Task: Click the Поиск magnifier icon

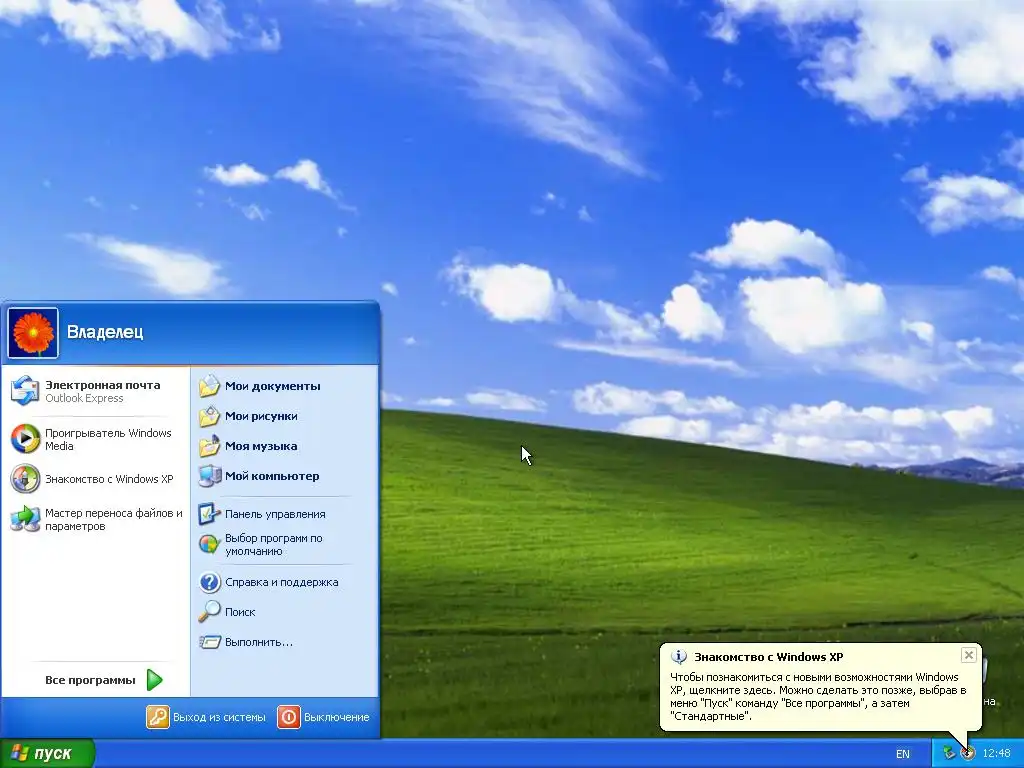Action: pos(210,612)
